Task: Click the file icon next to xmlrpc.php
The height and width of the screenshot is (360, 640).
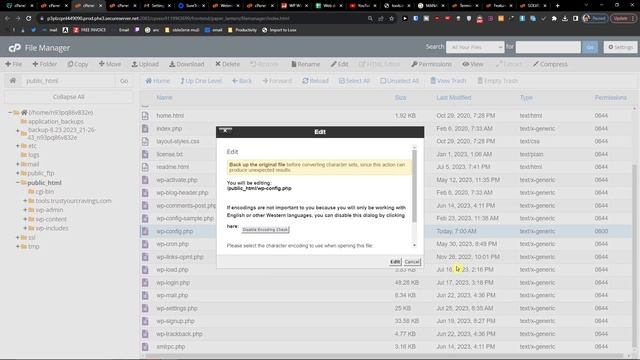Action: pos(145,347)
